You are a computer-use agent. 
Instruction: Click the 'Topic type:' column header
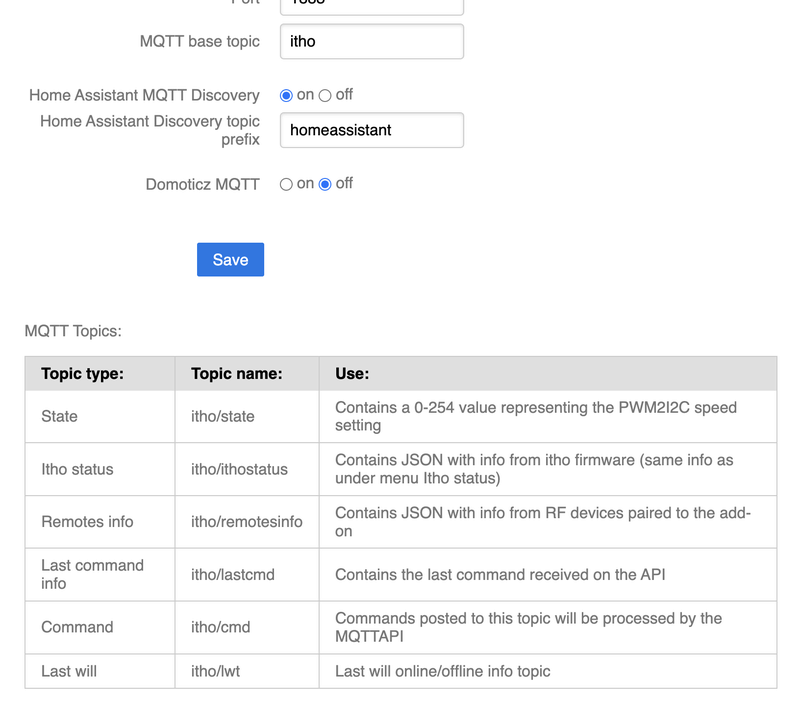tap(82, 374)
